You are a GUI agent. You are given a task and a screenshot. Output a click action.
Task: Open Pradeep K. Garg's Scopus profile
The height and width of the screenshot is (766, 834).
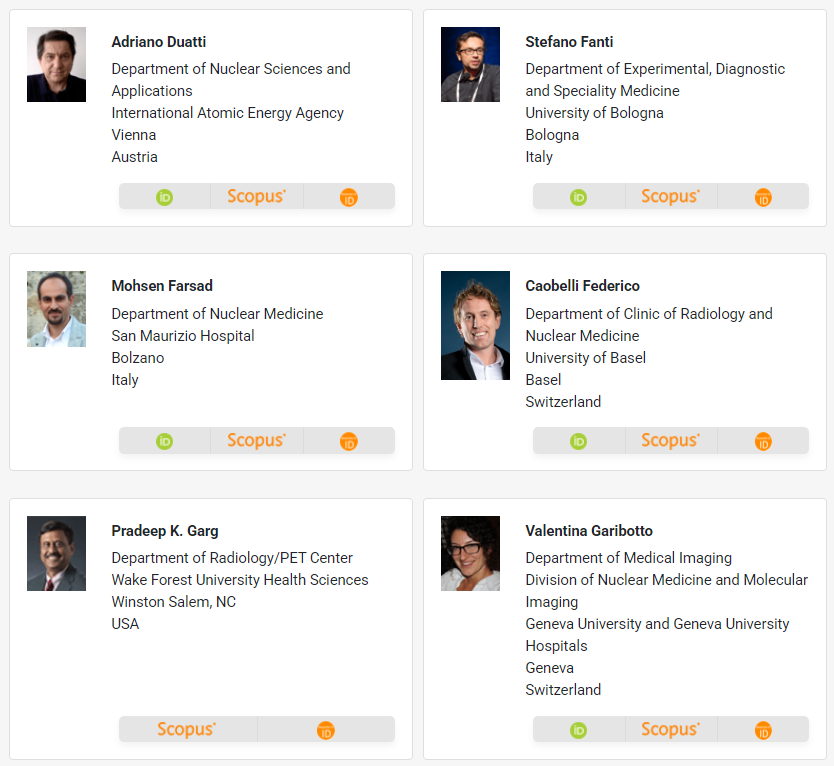(187, 729)
